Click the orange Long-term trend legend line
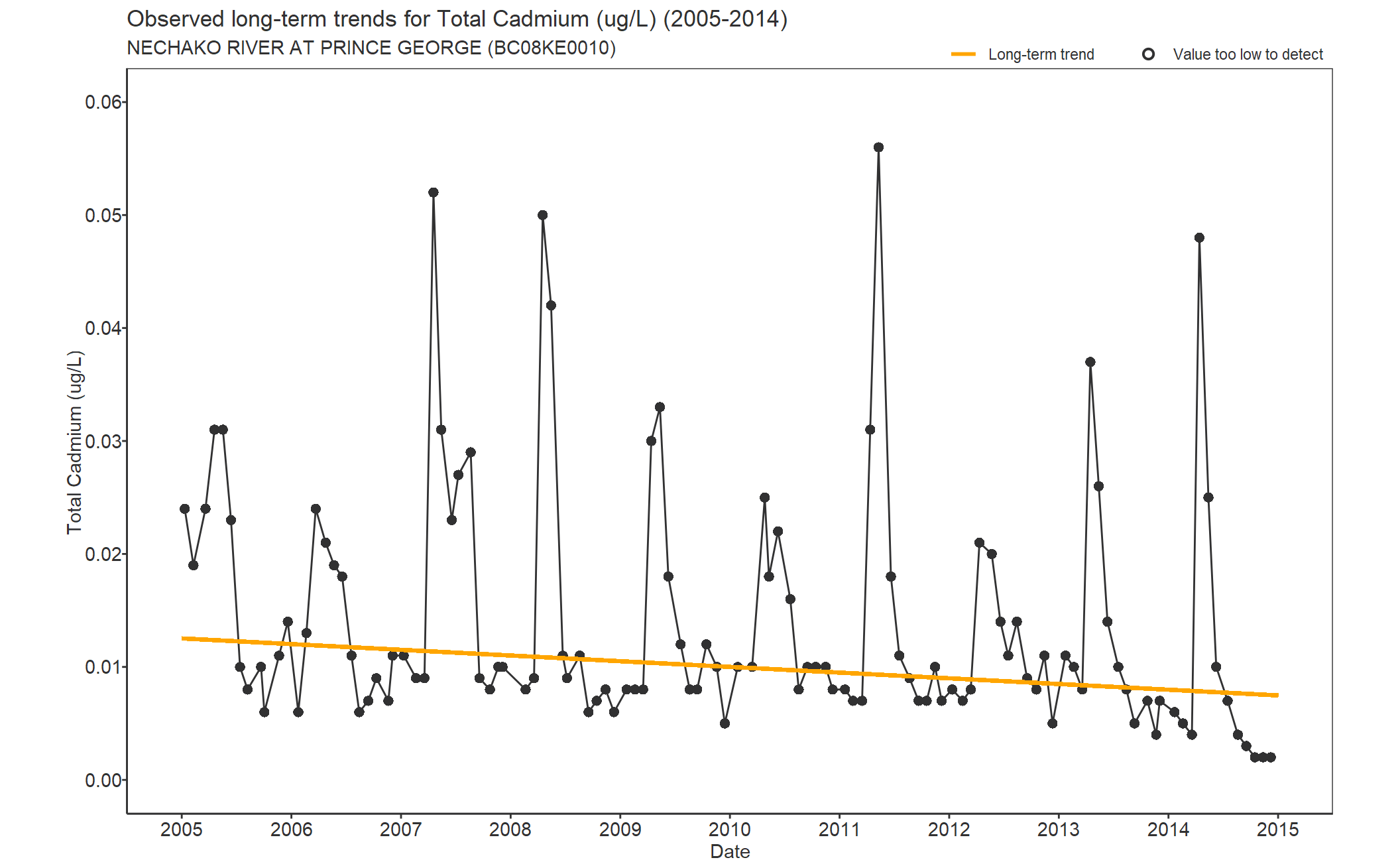 tap(963, 54)
